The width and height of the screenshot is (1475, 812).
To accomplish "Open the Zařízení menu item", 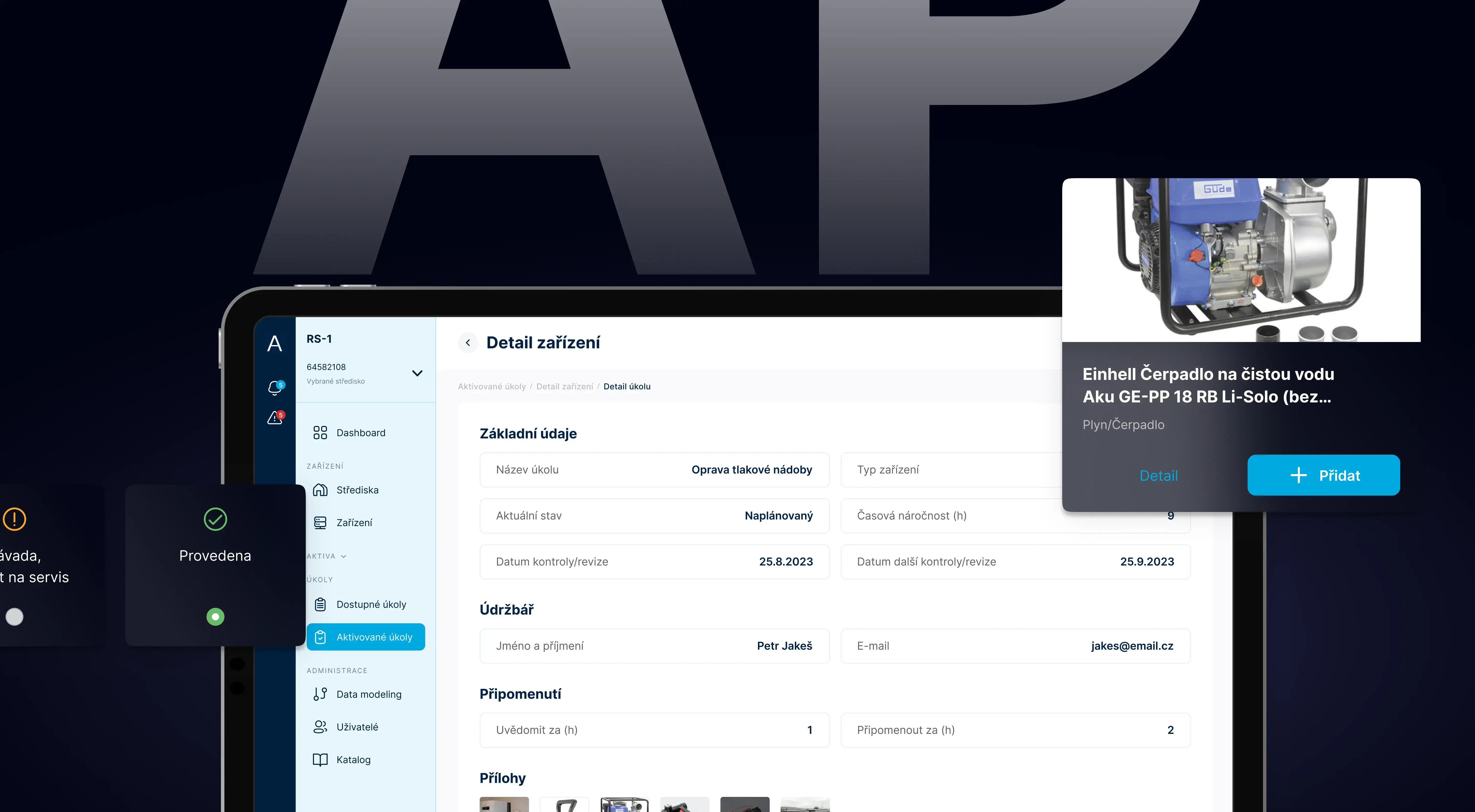I will [366, 522].
